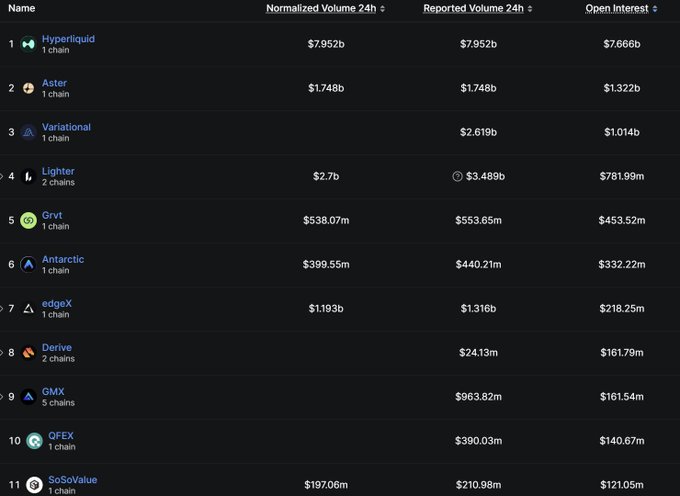The width and height of the screenshot is (680, 496).
Task: Select Antarctic reported volume $440.21m
Action: click(478, 264)
